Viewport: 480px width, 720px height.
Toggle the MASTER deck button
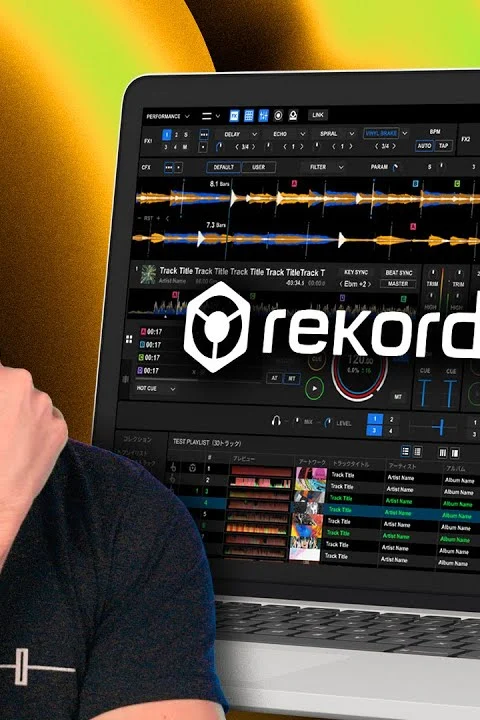398,284
